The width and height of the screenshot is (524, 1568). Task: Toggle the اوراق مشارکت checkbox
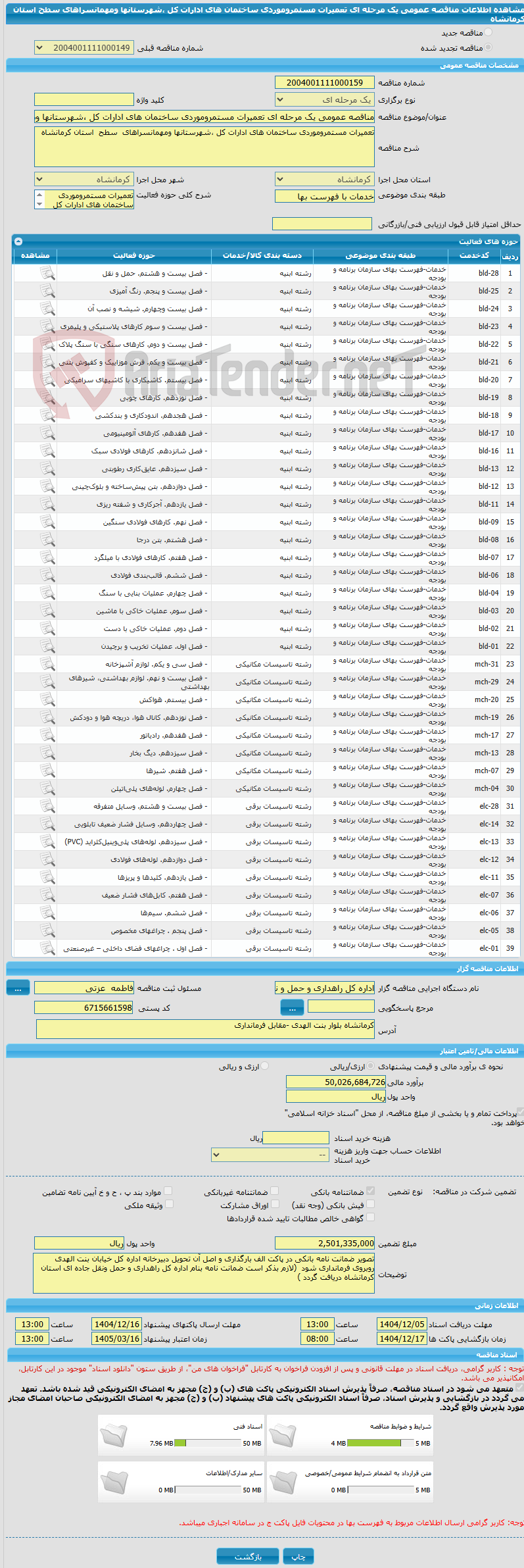click(x=275, y=1204)
